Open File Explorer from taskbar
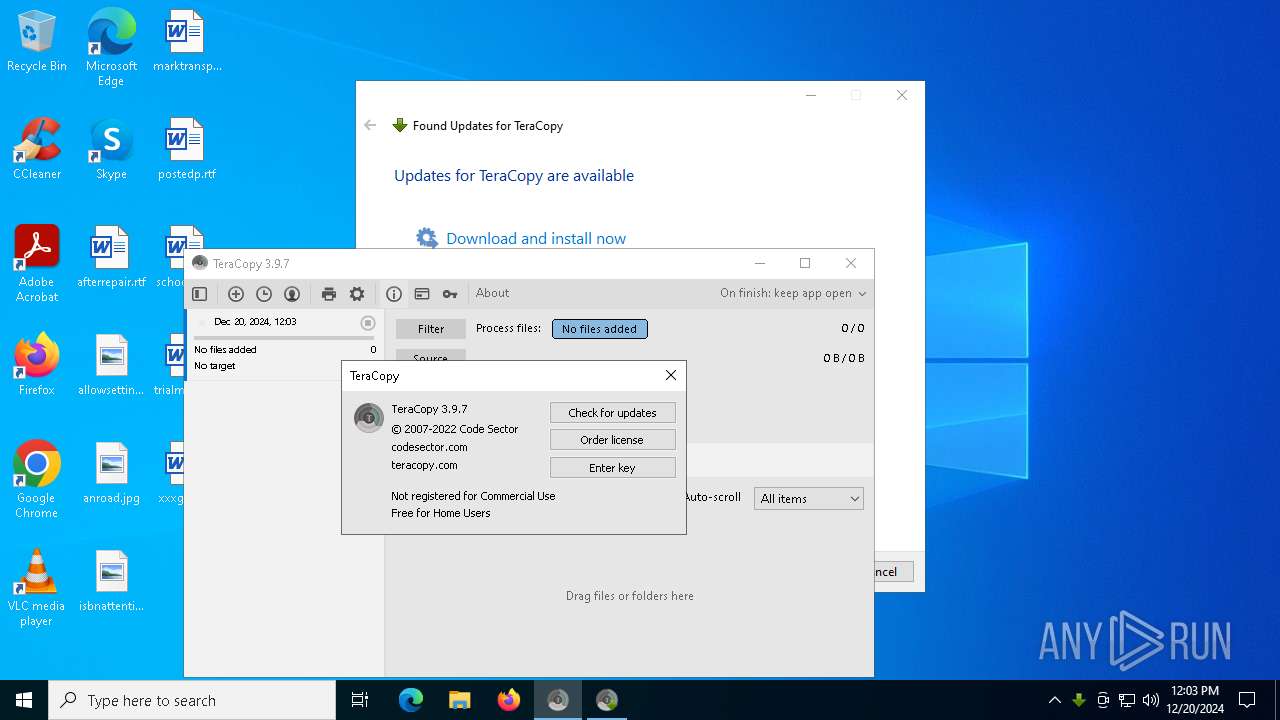1280x720 pixels. coord(460,700)
